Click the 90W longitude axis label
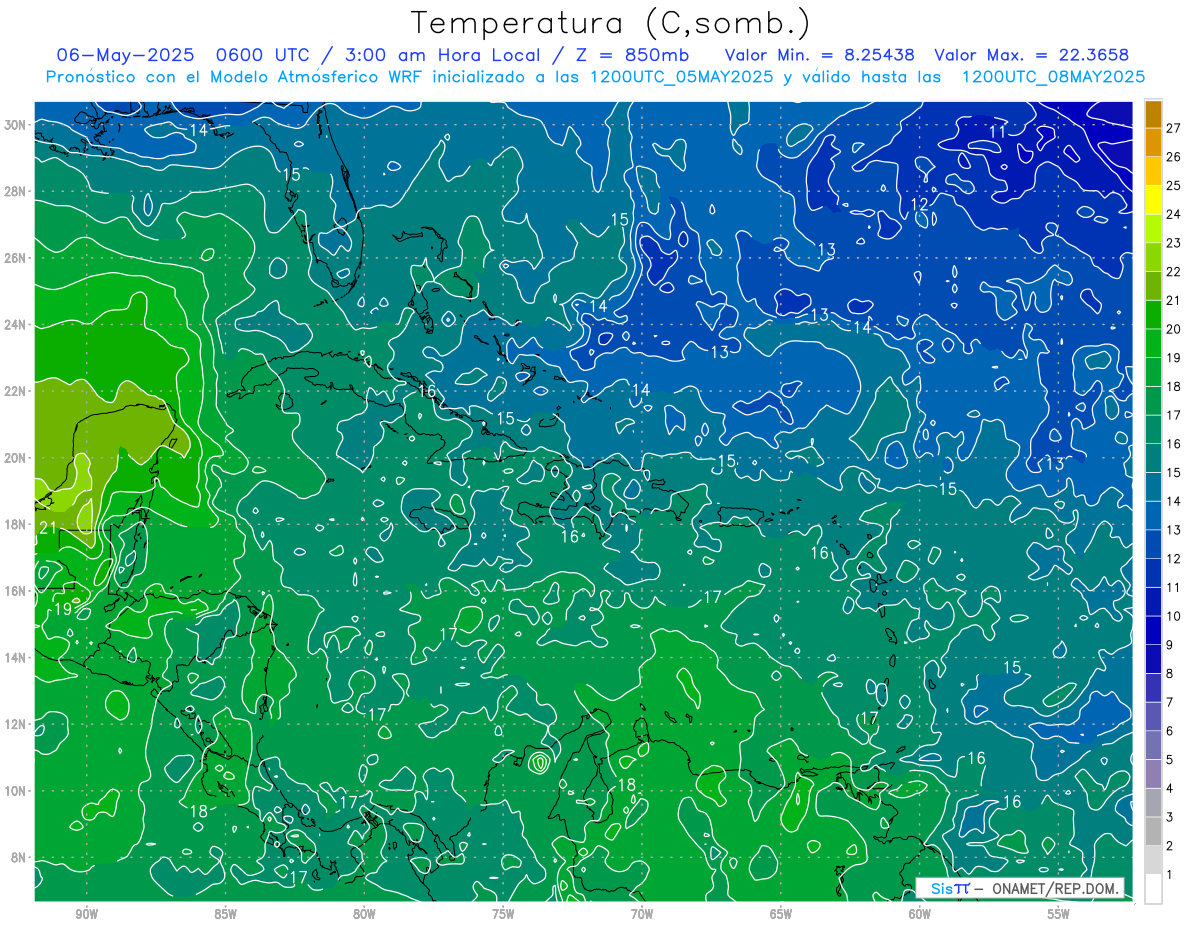The image size is (1200, 927). click(86, 914)
